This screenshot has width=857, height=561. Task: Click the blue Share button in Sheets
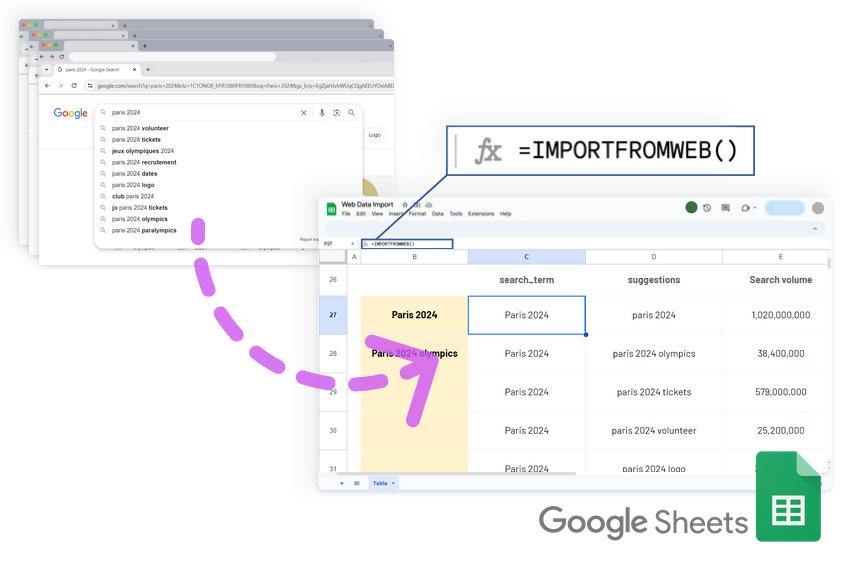[785, 208]
